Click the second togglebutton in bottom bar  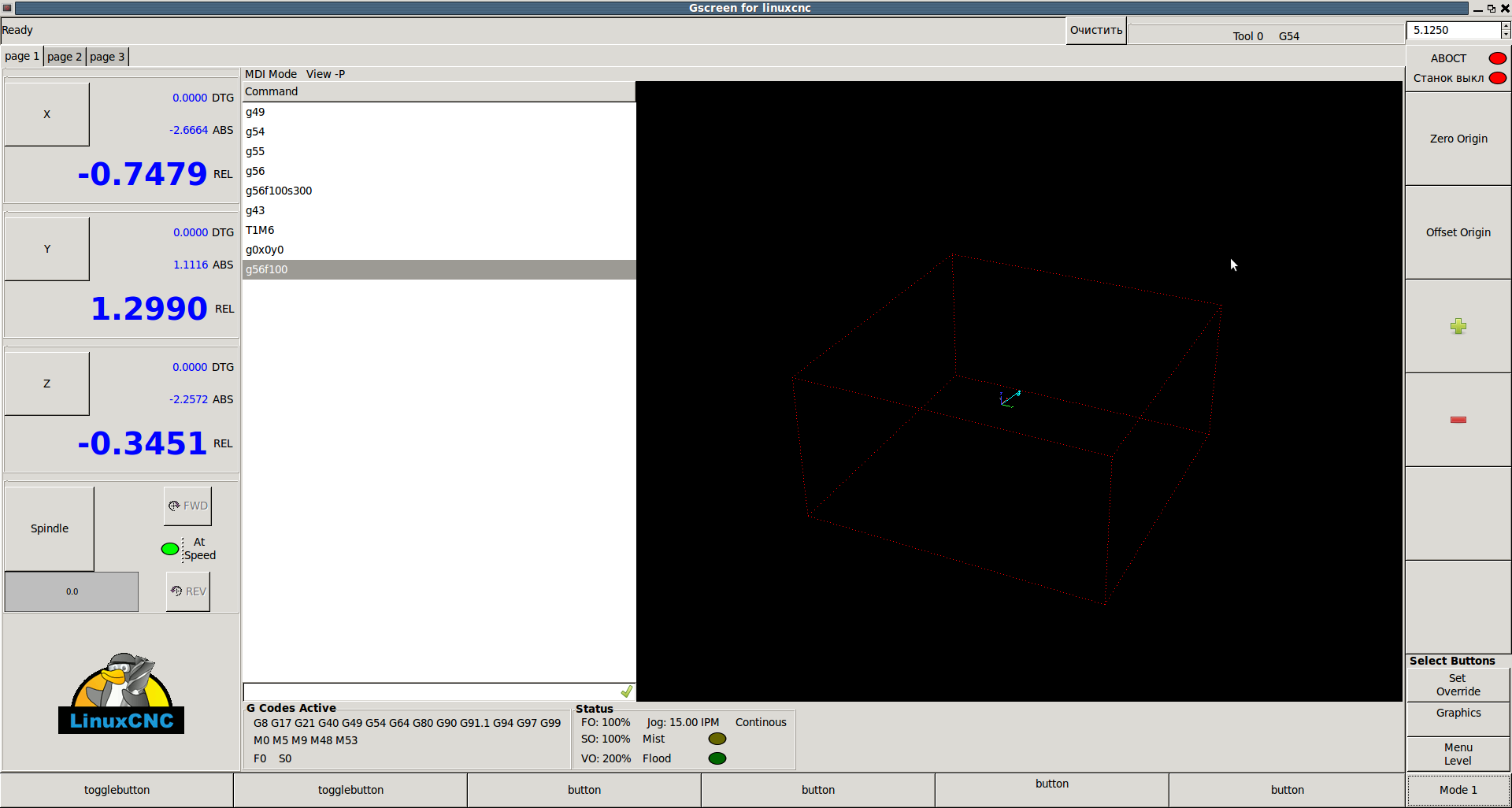(x=350, y=790)
